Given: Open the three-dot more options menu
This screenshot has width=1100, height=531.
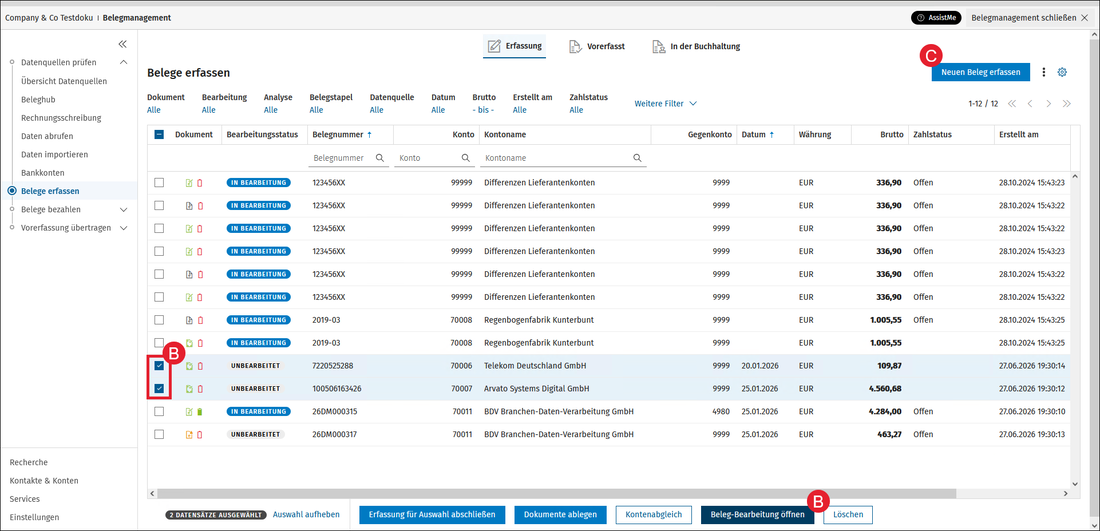Looking at the screenshot, I should coord(1044,72).
